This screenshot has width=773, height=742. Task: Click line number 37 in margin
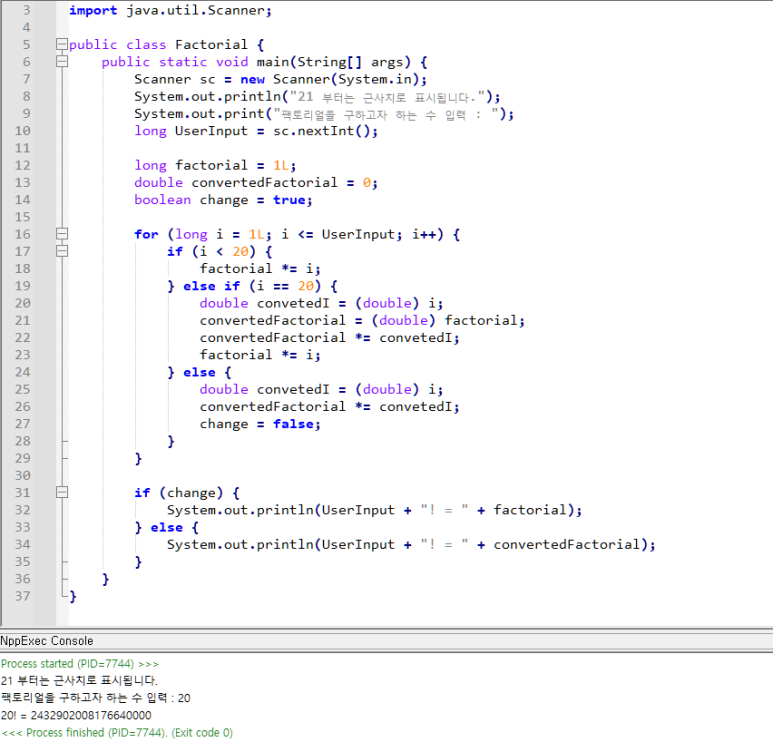(x=22, y=596)
